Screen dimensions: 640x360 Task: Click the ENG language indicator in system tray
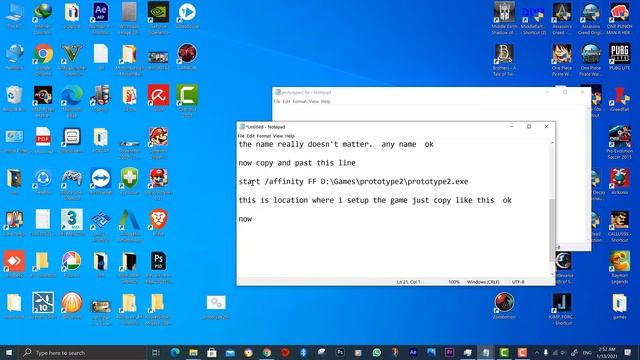pos(587,352)
